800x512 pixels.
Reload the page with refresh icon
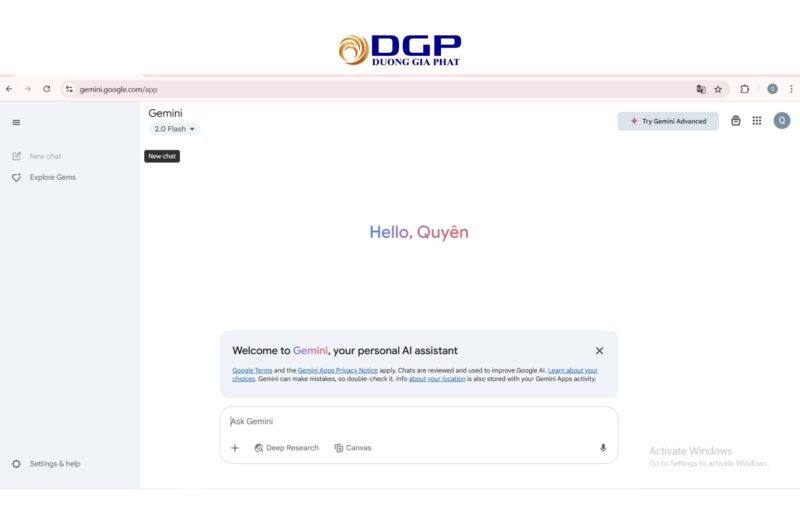pyautogui.click(x=46, y=89)
